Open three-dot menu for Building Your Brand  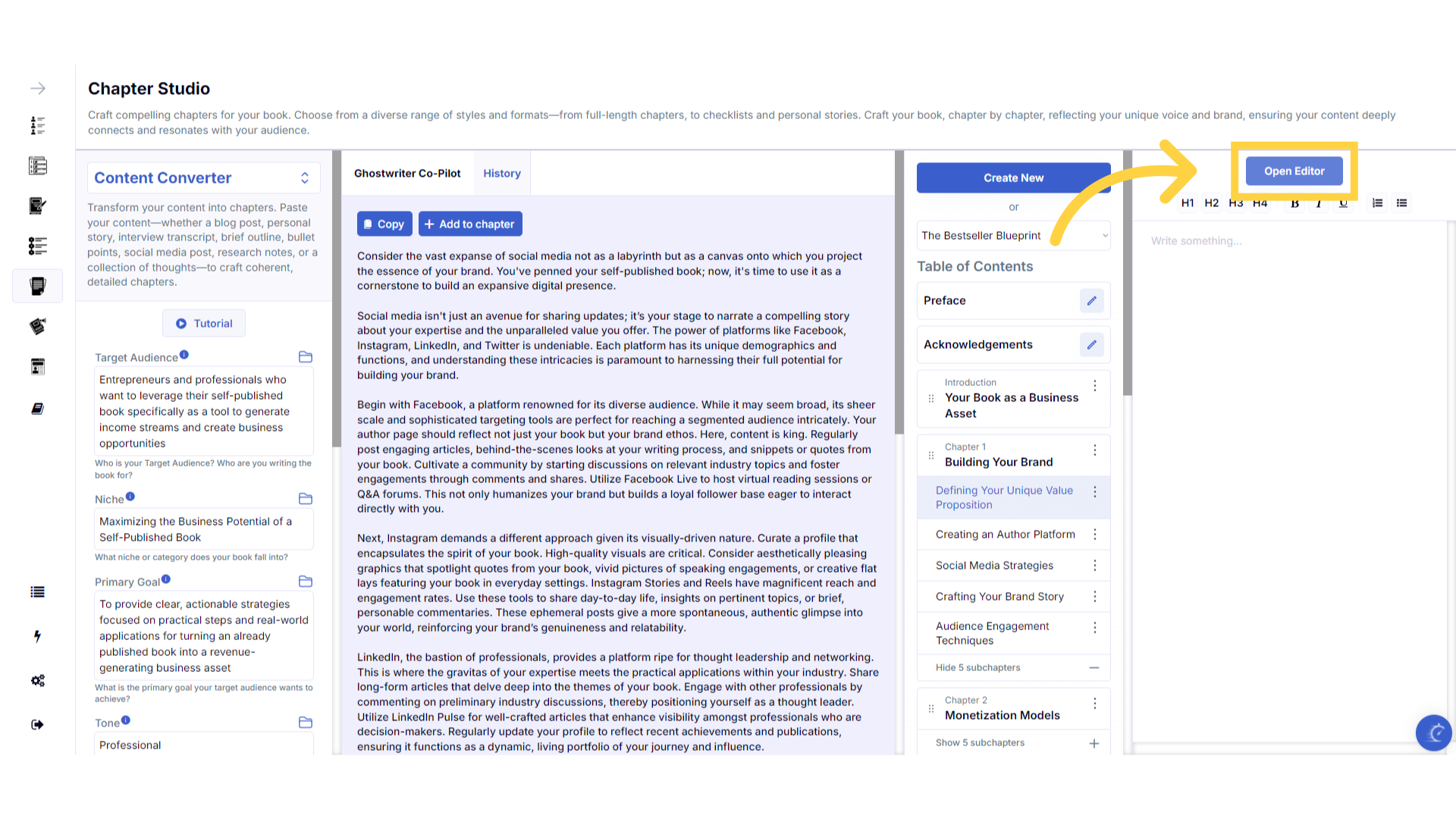1094,450
